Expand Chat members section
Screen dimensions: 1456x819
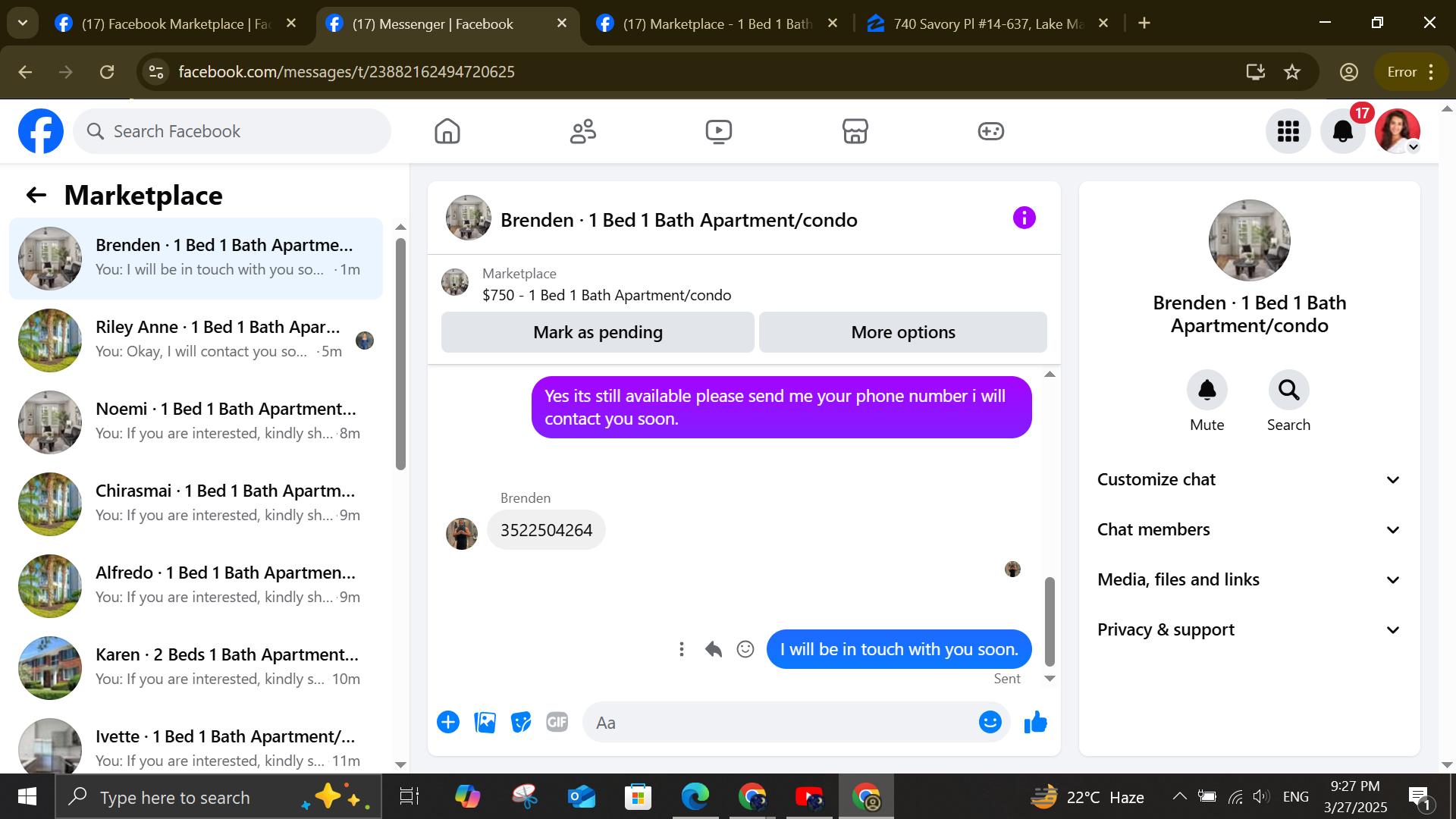[x=1249, y=529]
